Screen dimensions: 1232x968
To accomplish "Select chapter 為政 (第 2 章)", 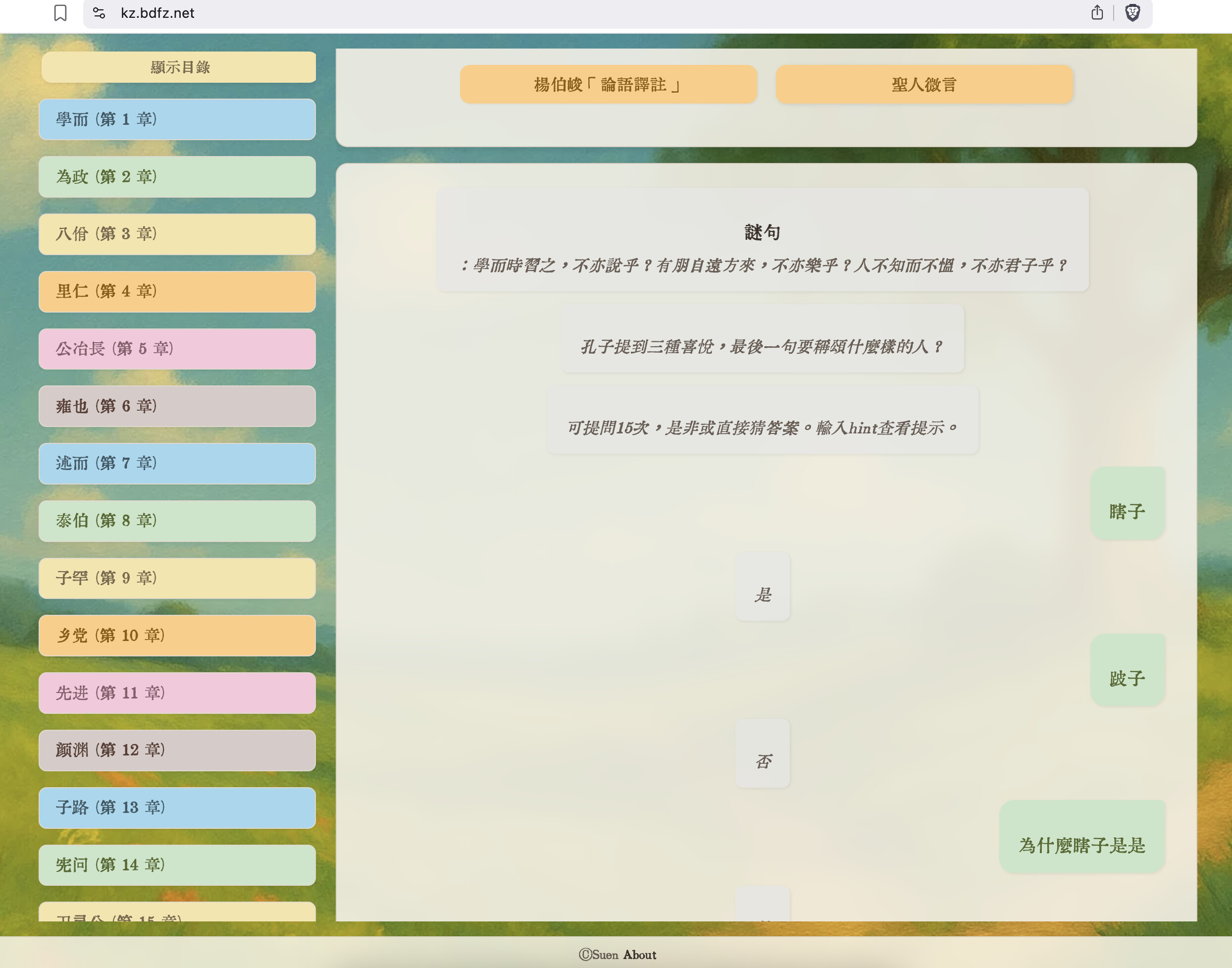I will (177, 177).
